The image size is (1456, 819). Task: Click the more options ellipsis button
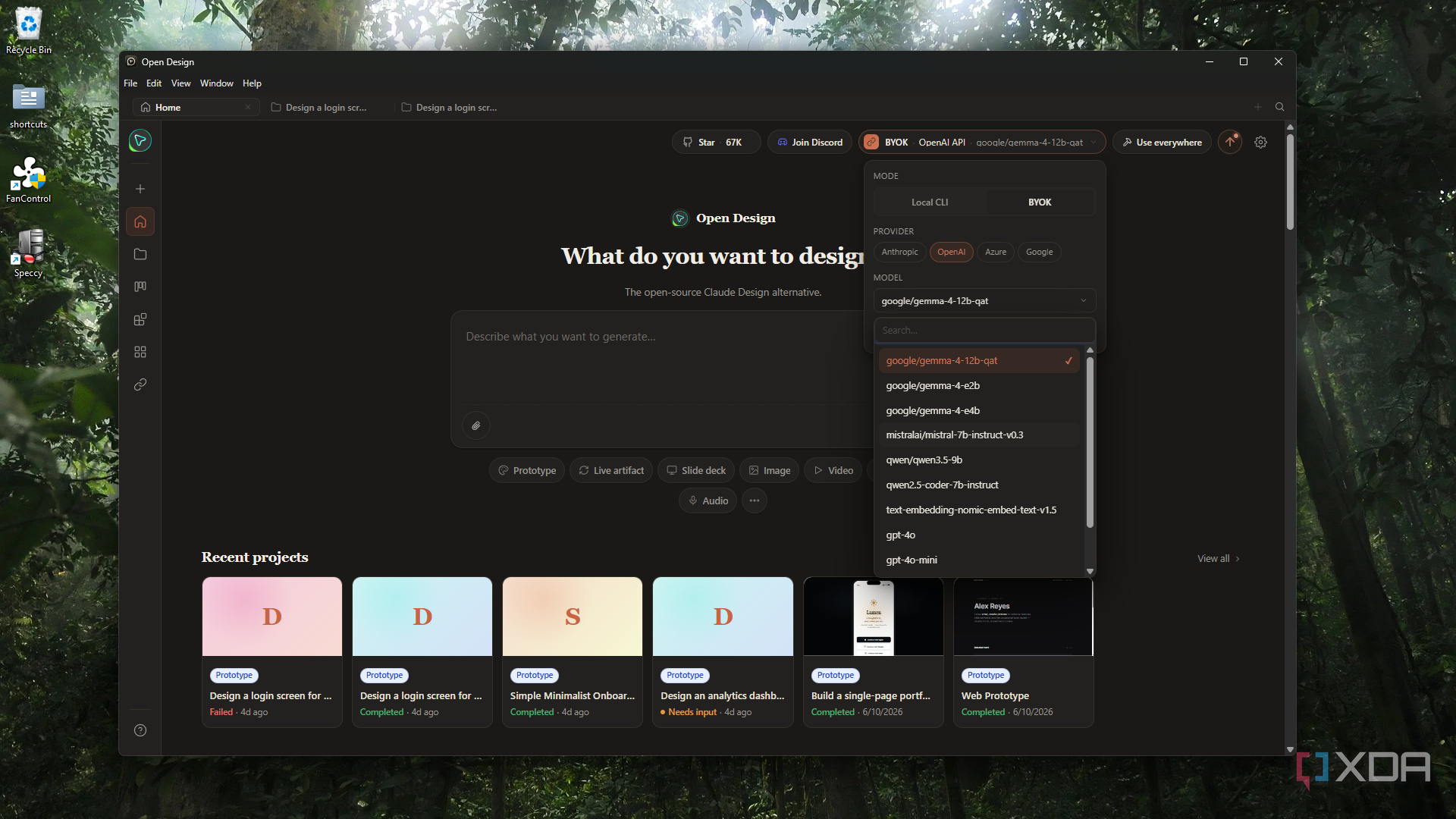755,500
